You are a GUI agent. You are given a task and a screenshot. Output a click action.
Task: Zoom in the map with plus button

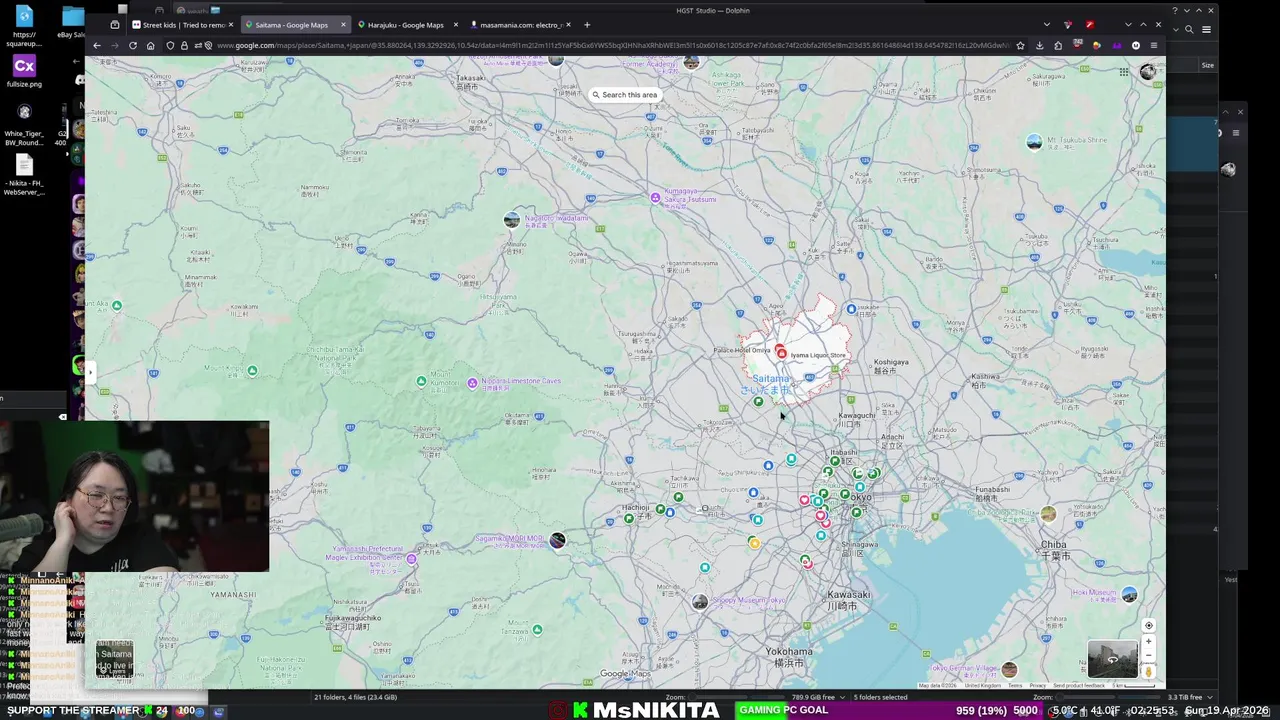click(1148, 642)
